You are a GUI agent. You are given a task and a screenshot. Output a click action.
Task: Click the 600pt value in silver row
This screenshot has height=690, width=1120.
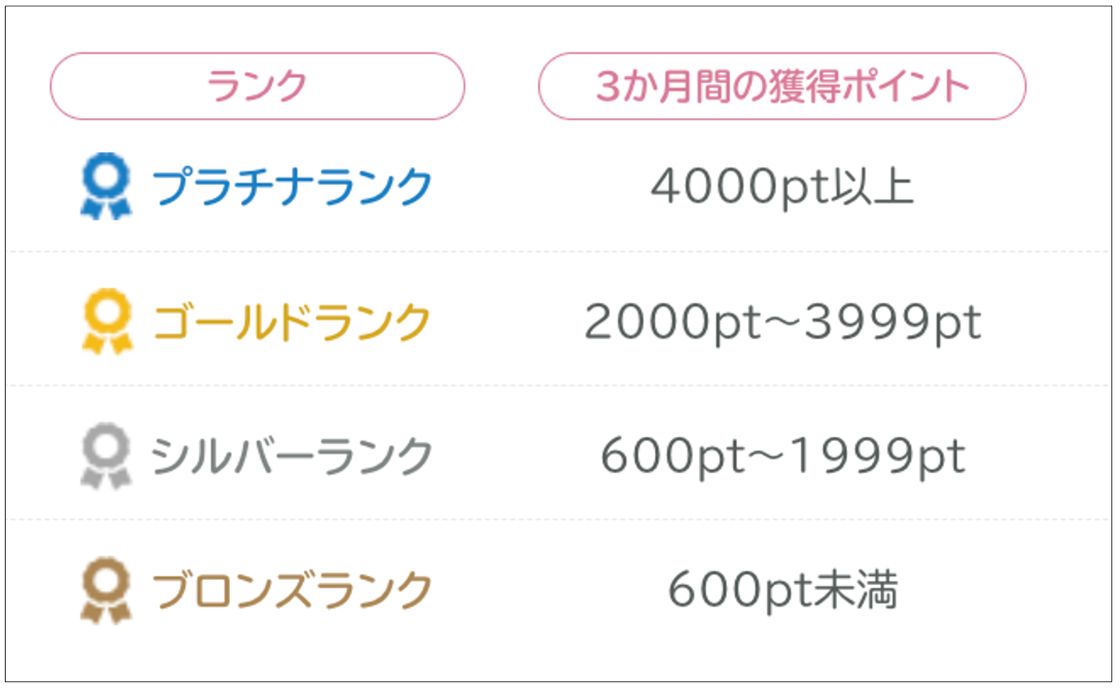(673, 457)
